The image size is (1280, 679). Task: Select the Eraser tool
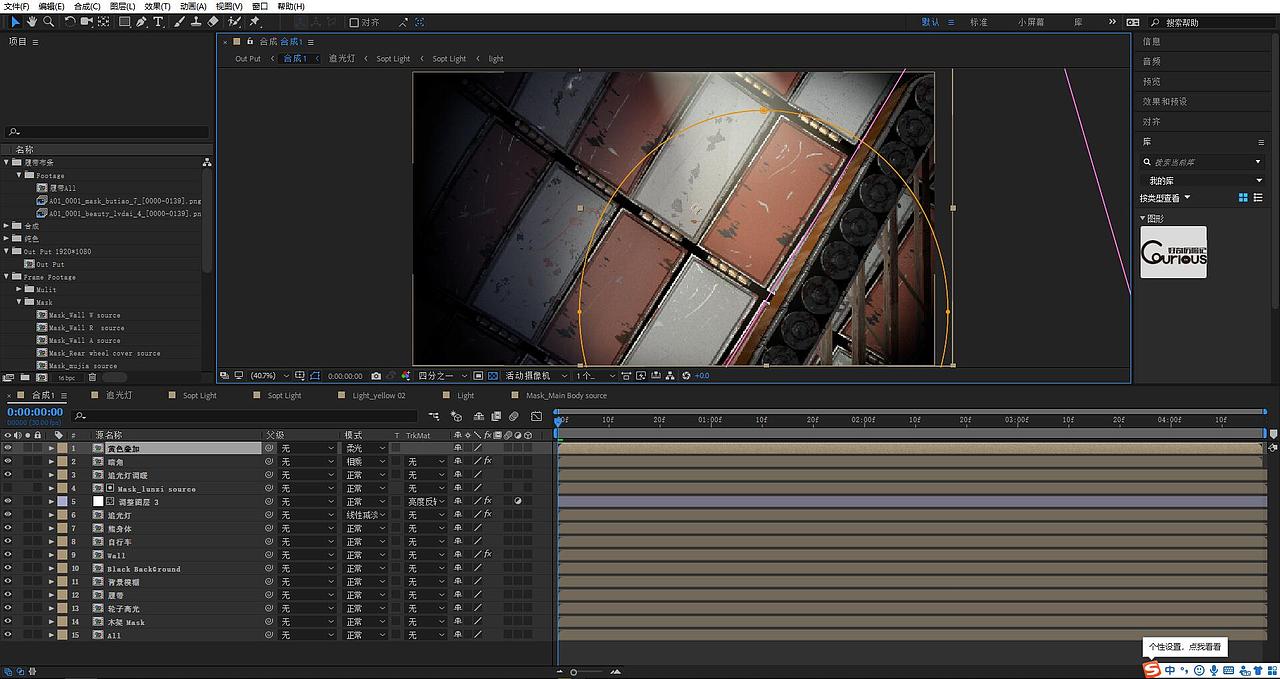[x=212, y=21]
